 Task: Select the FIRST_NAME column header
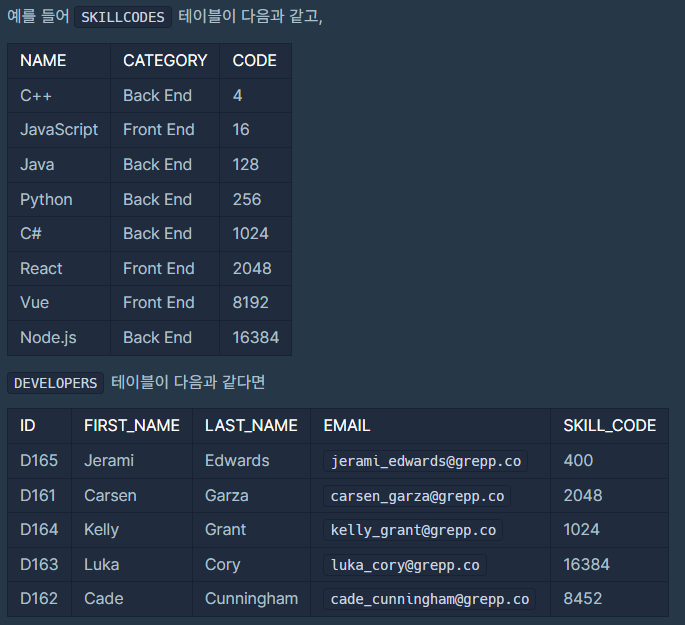coord(132,425)
